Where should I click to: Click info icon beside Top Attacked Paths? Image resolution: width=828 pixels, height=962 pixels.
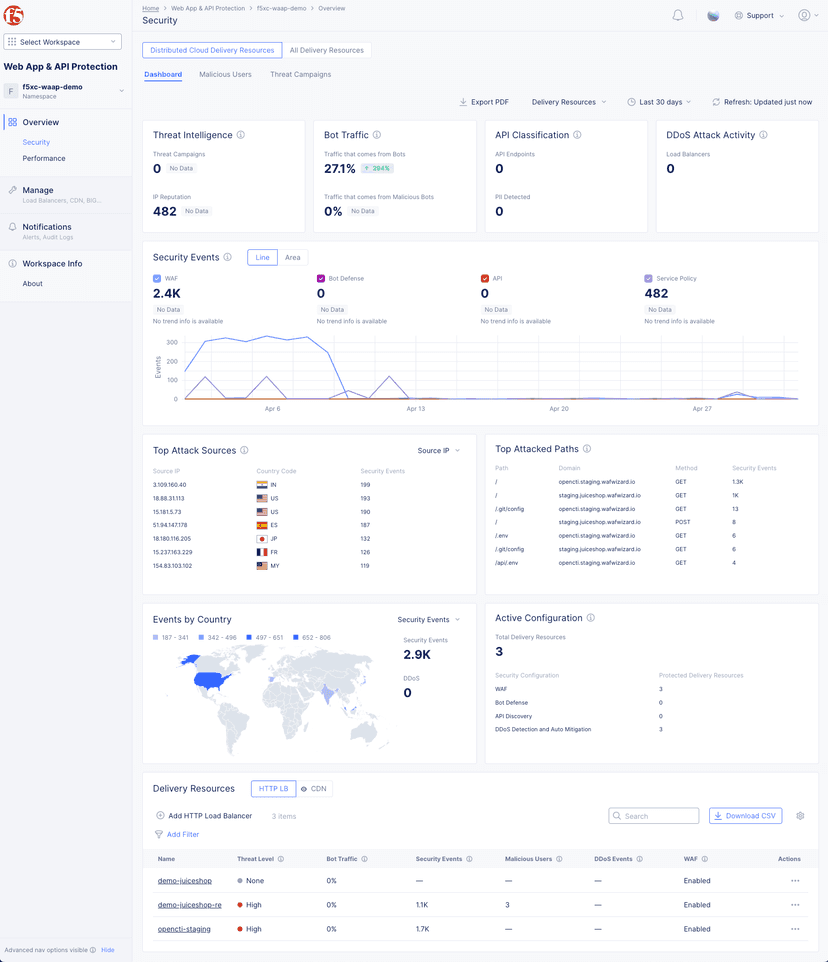587,449
